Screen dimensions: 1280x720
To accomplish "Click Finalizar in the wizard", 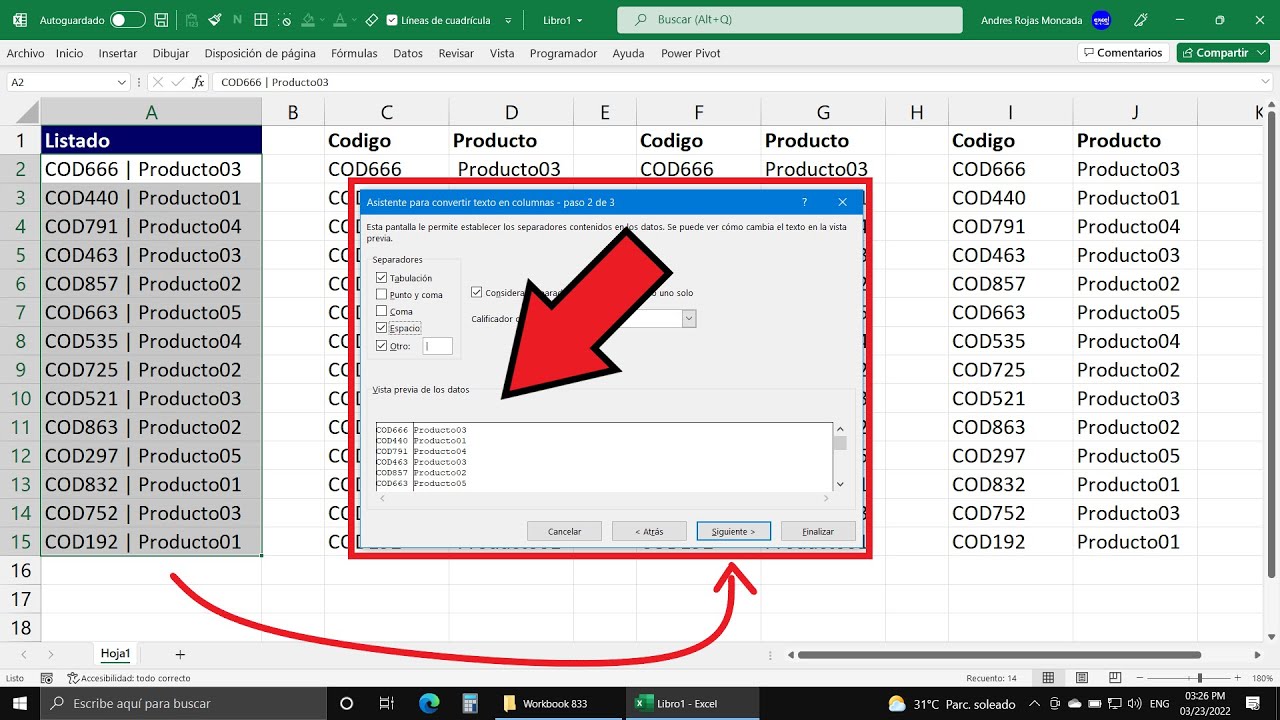I will coord(818,531).
